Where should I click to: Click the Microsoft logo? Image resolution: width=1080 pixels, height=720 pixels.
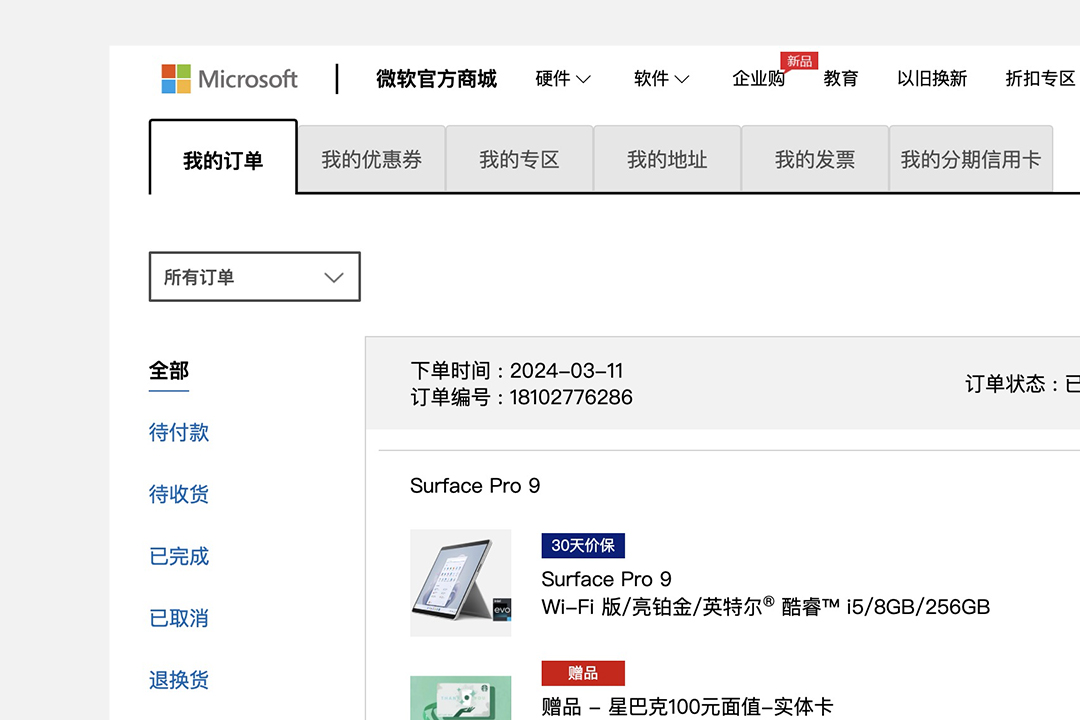(x=230, y=79)
